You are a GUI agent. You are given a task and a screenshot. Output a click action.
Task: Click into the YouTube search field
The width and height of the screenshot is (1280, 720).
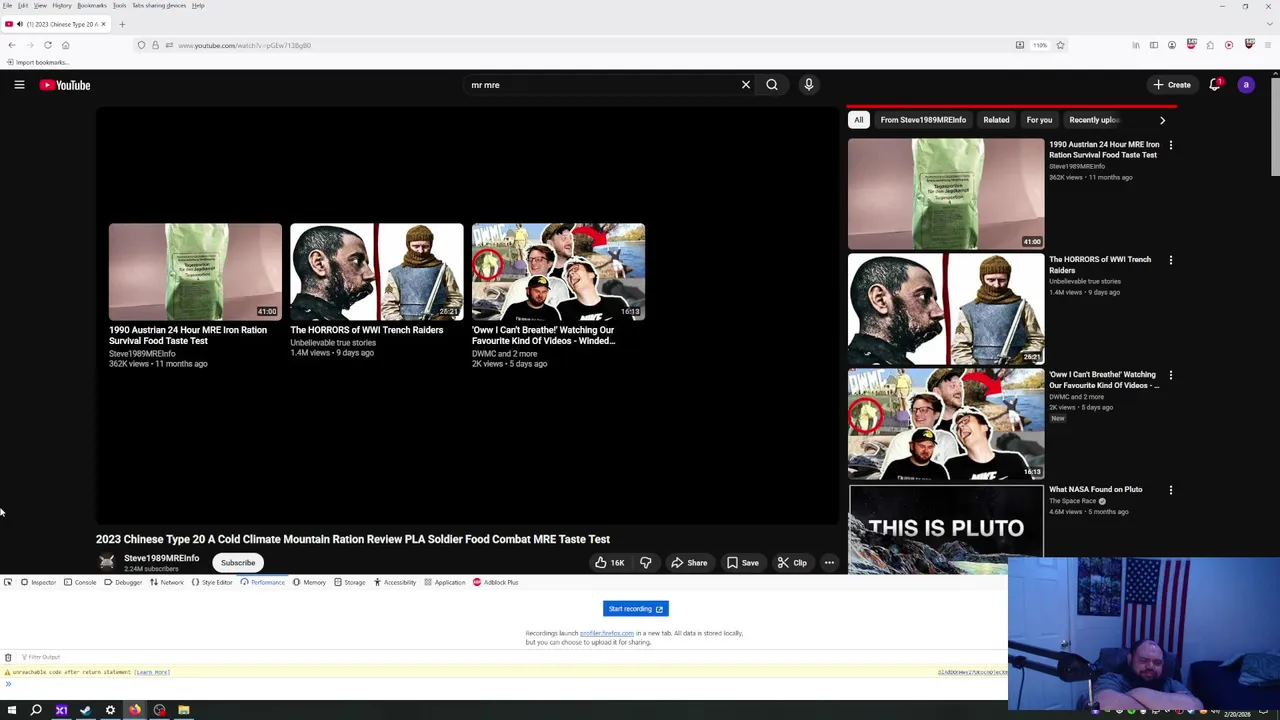click(x=600, y=85)
